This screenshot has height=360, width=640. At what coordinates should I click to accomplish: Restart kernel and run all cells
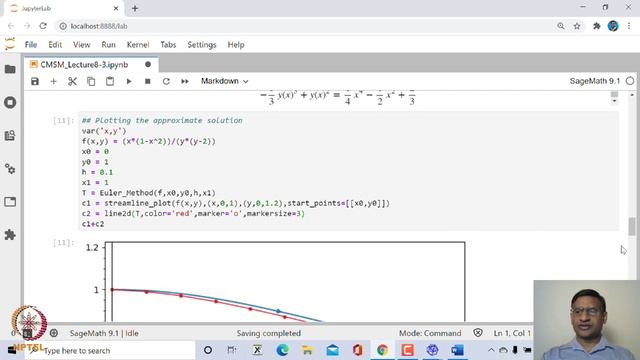coord(185,81)
